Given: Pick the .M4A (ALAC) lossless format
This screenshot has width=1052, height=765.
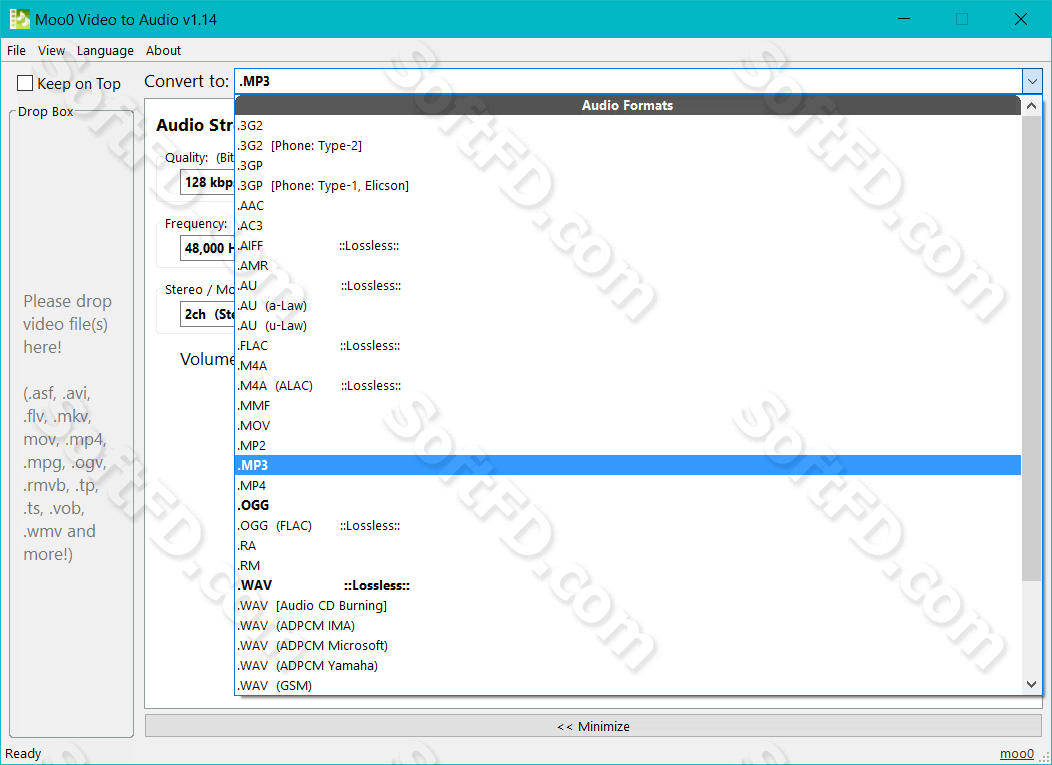Looking at the screenshot, I should 628,386.
